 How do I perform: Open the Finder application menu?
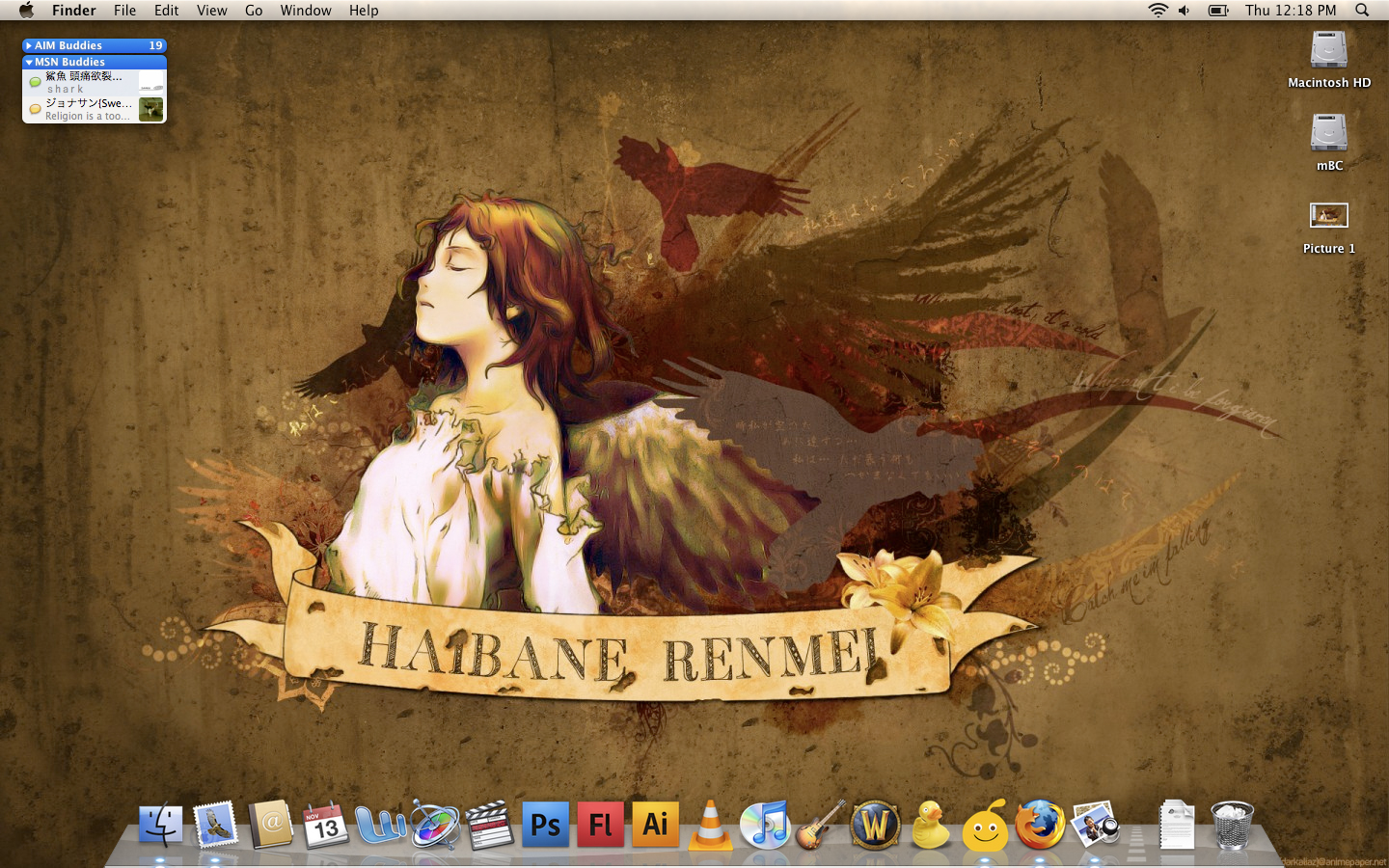pos(74,11)
